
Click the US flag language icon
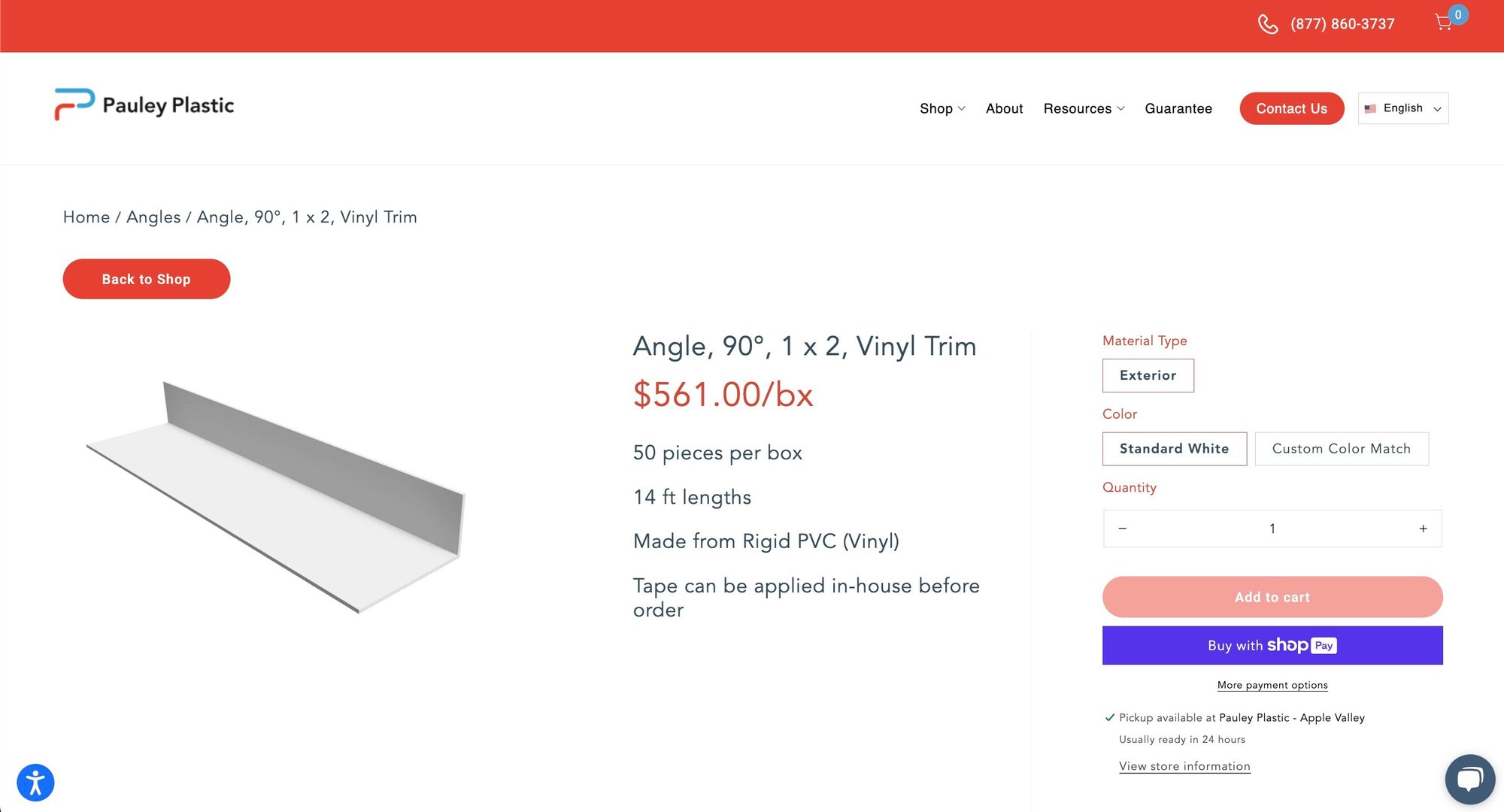(x=1370, y=108)
